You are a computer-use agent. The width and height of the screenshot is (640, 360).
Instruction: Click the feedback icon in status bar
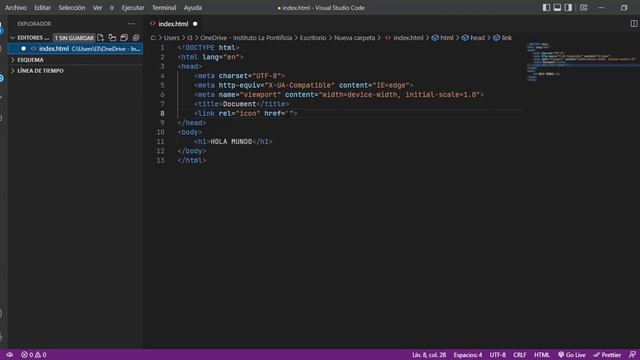[x=632, y=355]
